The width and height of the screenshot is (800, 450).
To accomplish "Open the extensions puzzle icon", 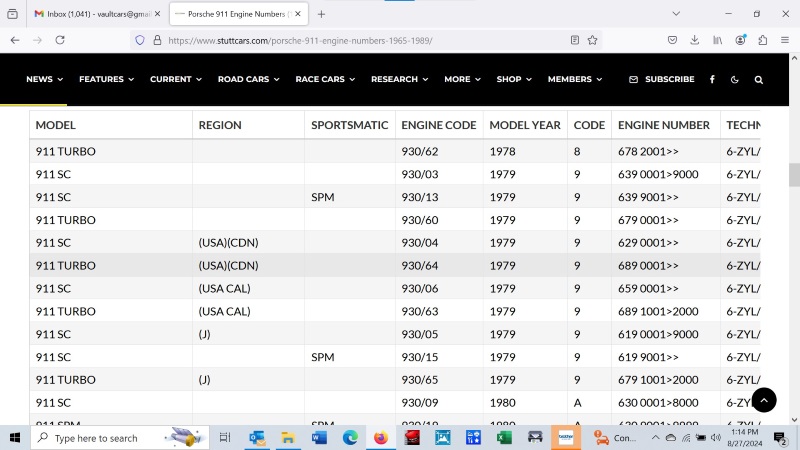I will coord(763,40).
